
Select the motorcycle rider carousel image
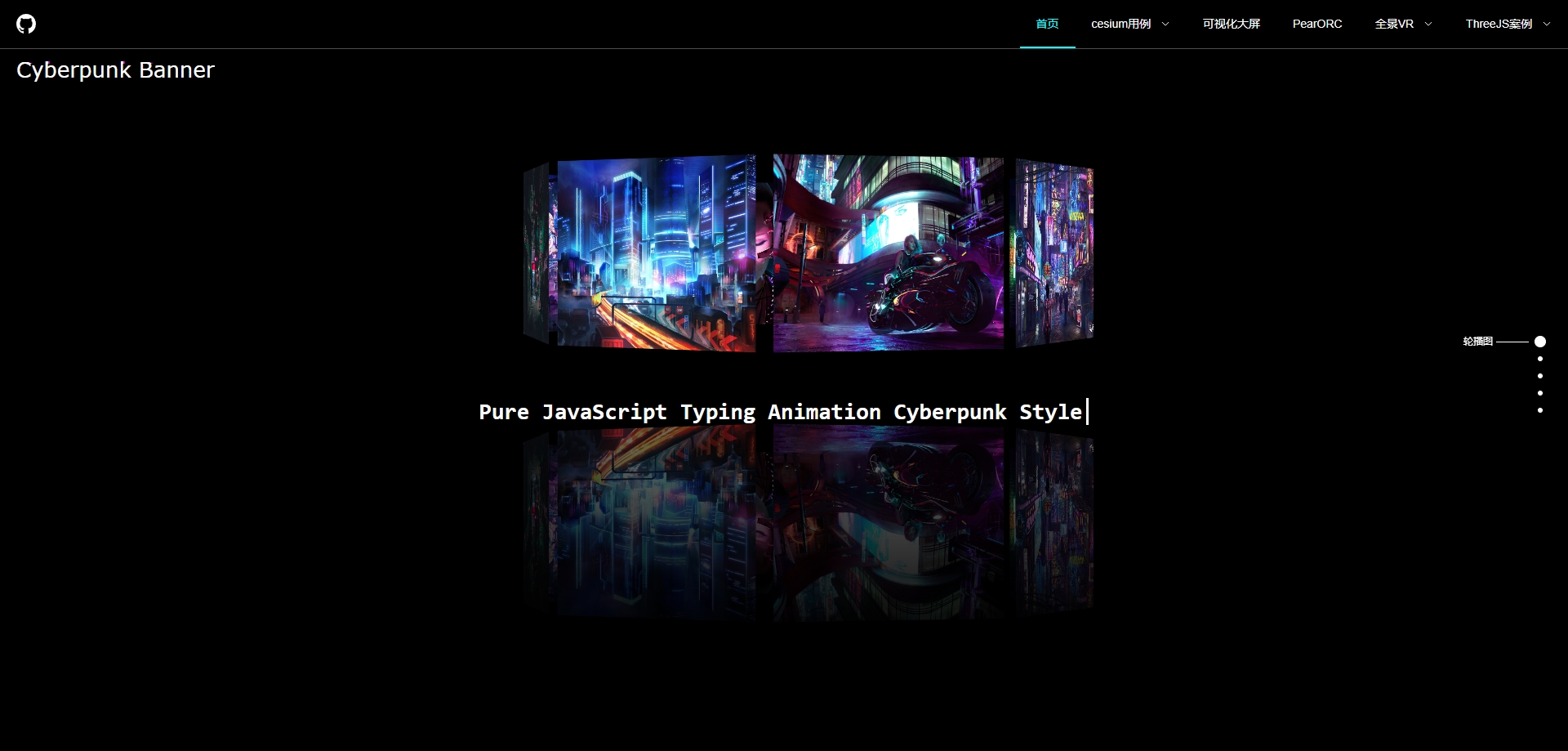click(x=889, y=253)
